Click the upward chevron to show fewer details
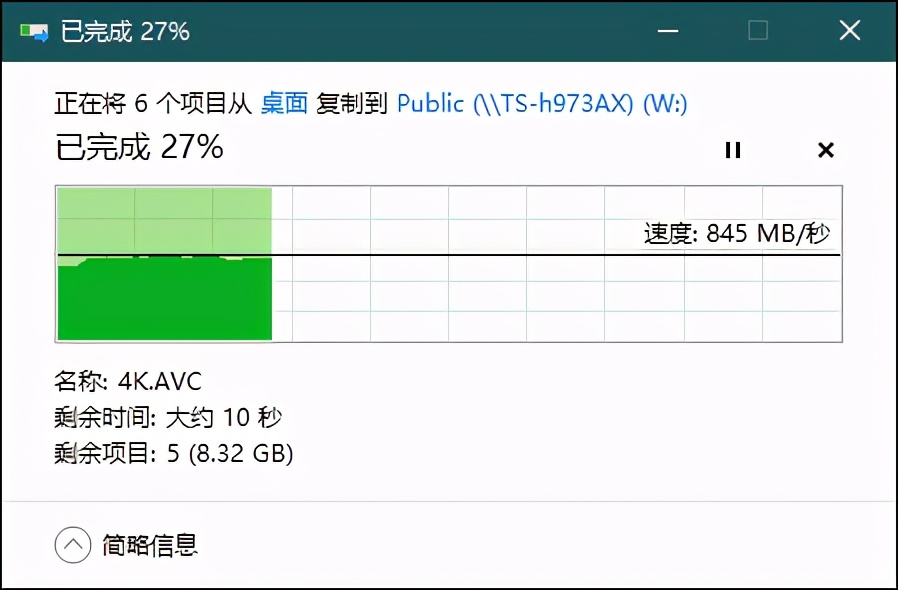The width and height of the screenshot is (898, 590). (x=73, y=545)
